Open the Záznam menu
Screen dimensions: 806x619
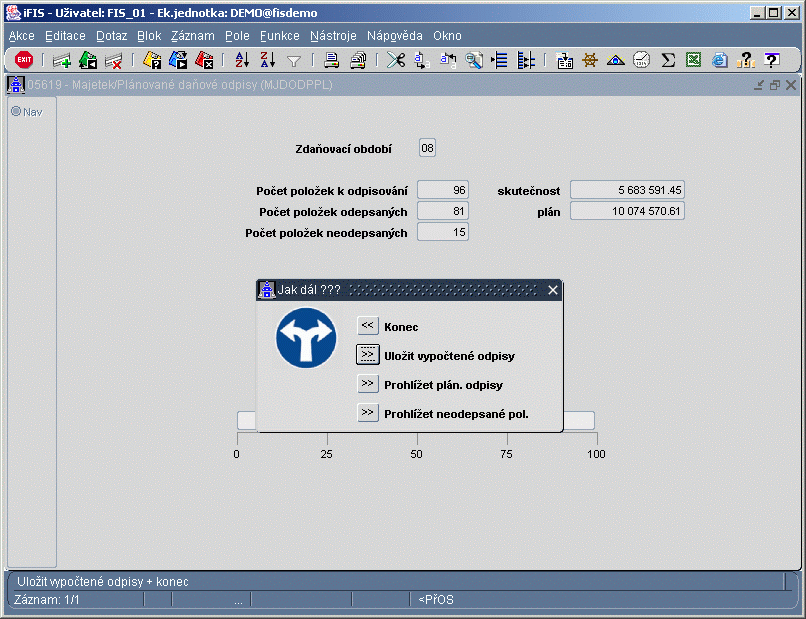point(193,36)
